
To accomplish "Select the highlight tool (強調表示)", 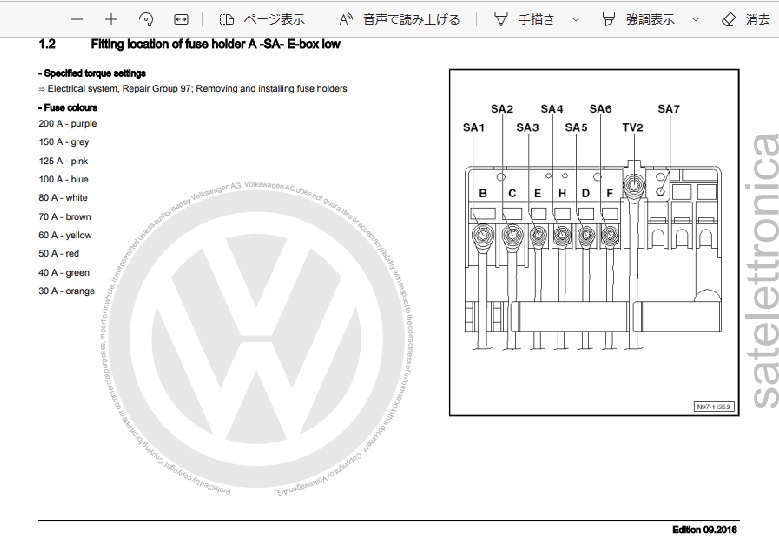I will [x=638, y=19].
